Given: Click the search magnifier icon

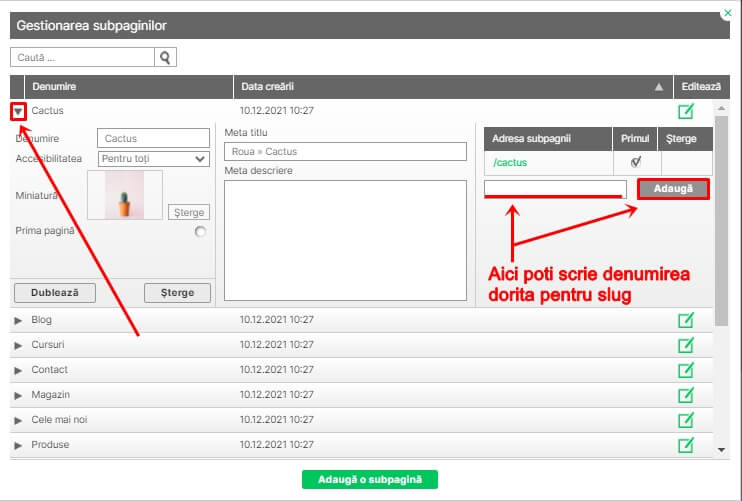Looking at the screenshot, I should click(166, 58).
